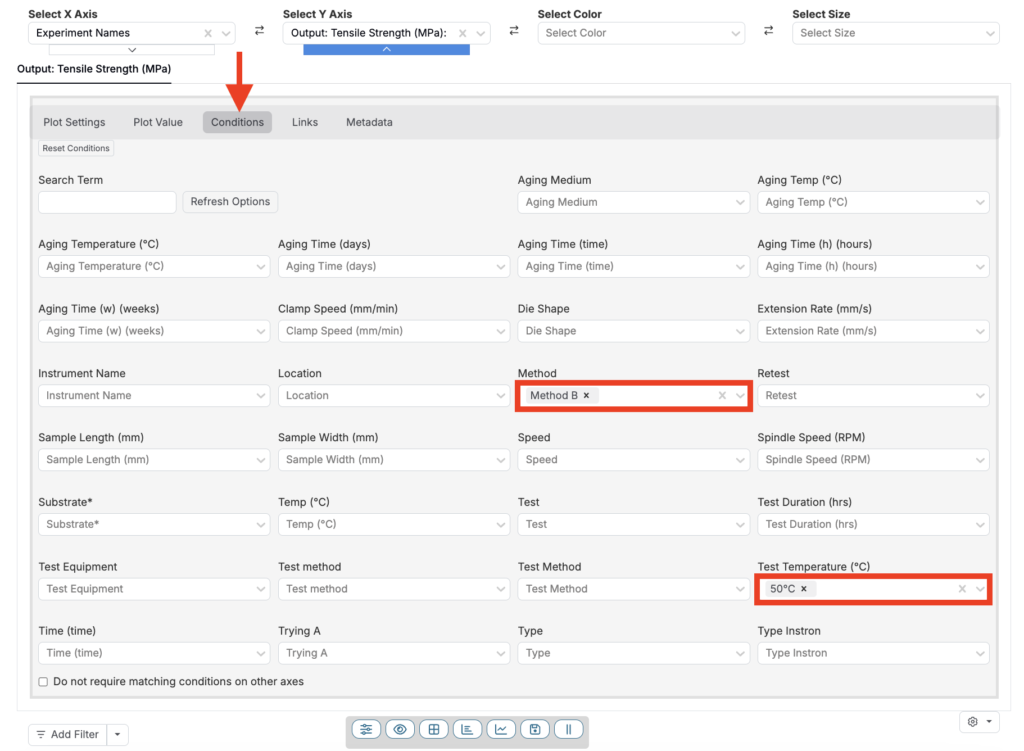Collapse the Y axis panel with the blue up chevron
The height and width of the screenshot is (751, 1024).
click(x=387, y=50)
